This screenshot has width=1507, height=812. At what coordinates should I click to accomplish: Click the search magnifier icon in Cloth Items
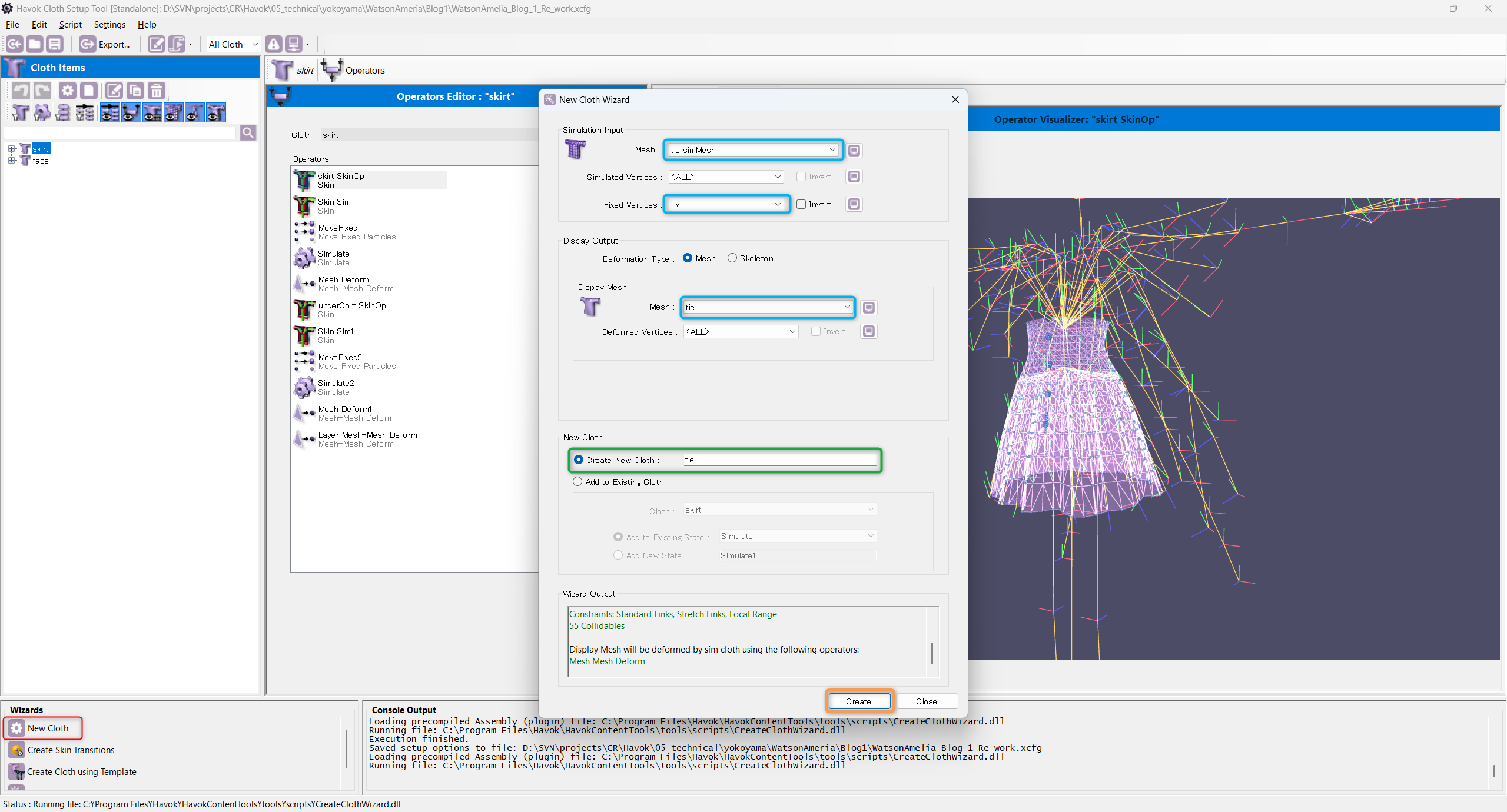248,133
